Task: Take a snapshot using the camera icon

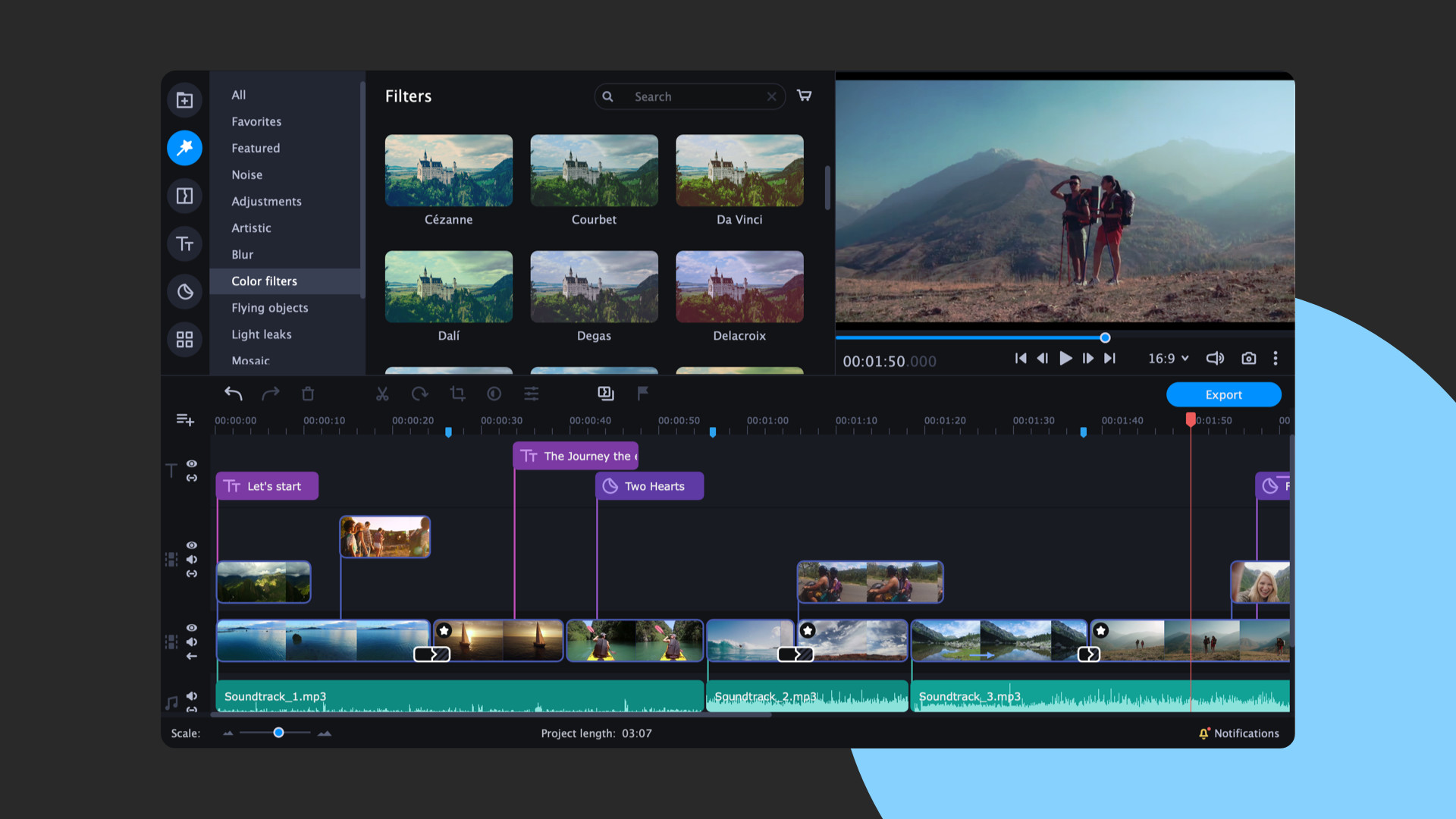Action: (x=1248, y=358)
